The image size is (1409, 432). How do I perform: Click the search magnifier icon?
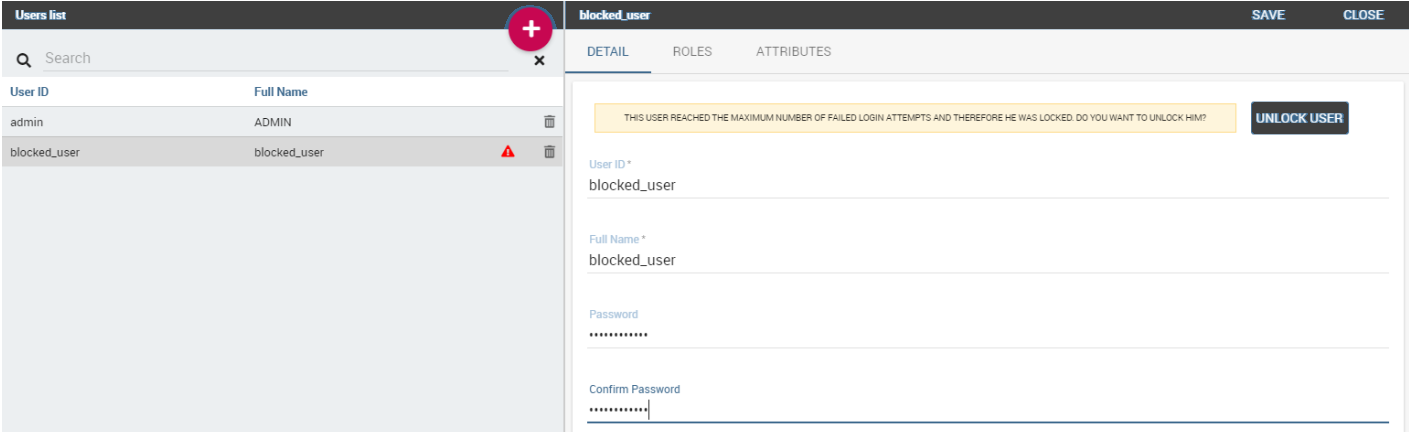(x=23, y=60)
